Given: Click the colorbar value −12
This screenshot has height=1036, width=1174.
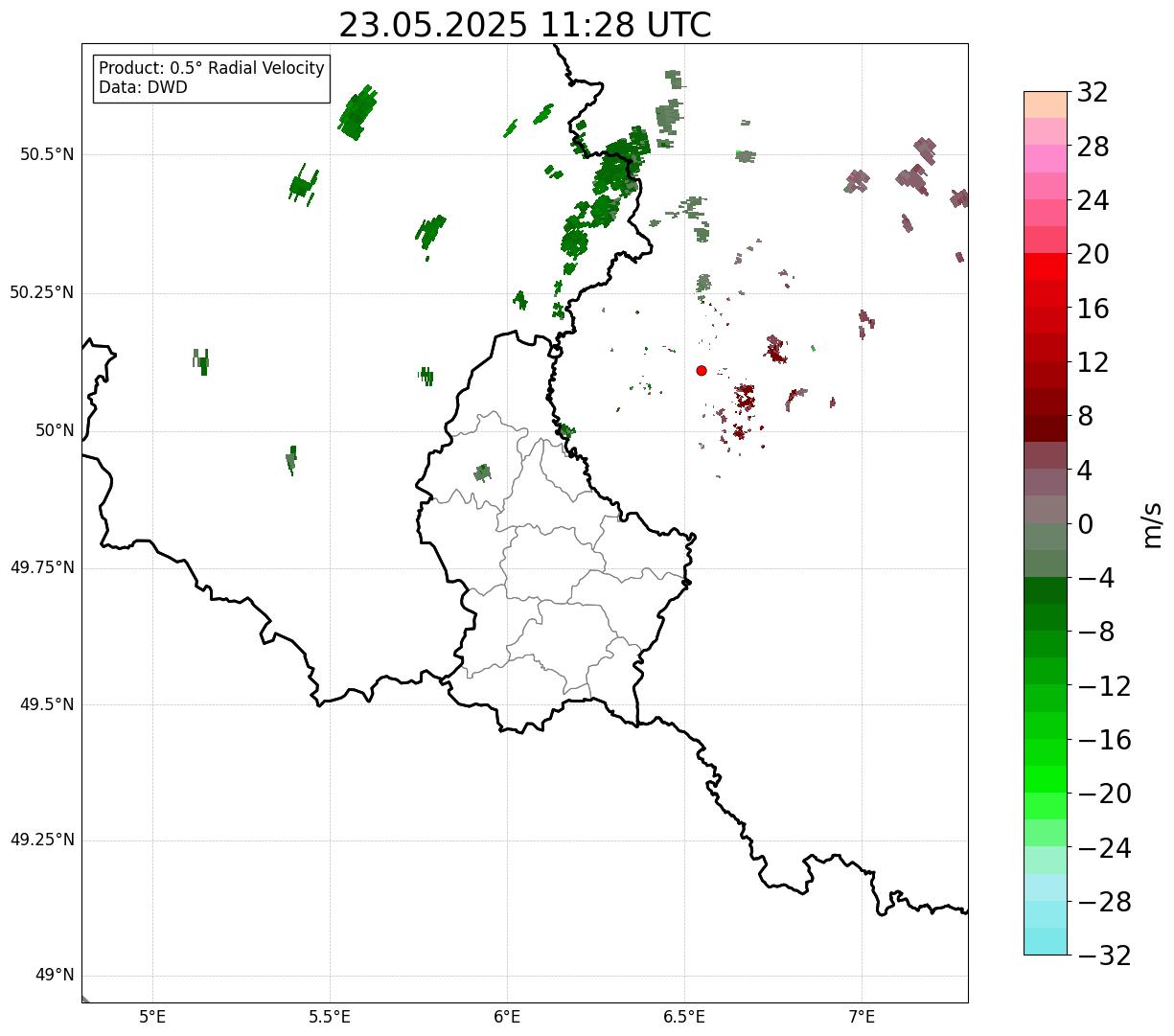Looking at the screenshot, I should pos(1104,686).
